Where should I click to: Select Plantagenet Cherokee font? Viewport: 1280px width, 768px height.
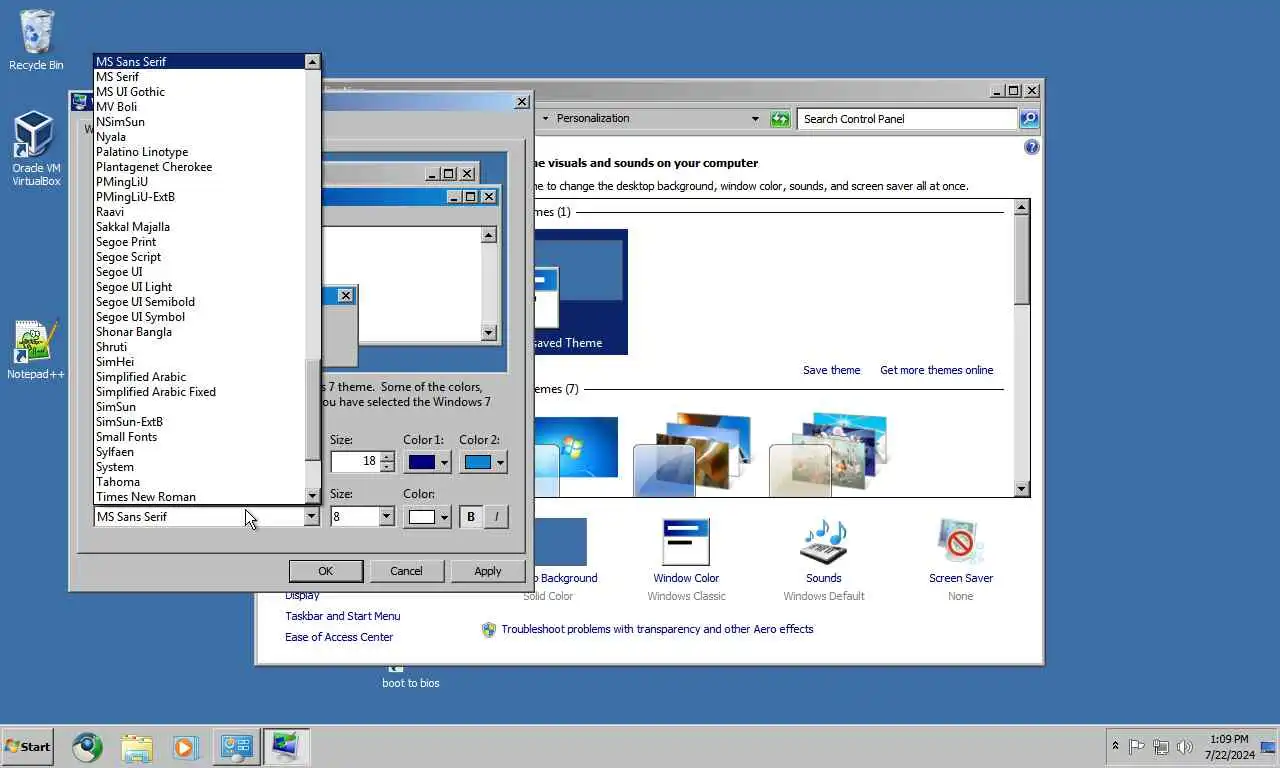point(199,167)
